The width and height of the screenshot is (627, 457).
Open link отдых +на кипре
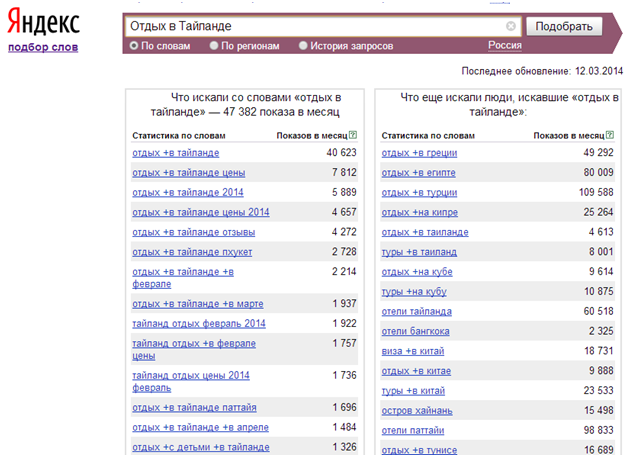(x=419, y=212)
